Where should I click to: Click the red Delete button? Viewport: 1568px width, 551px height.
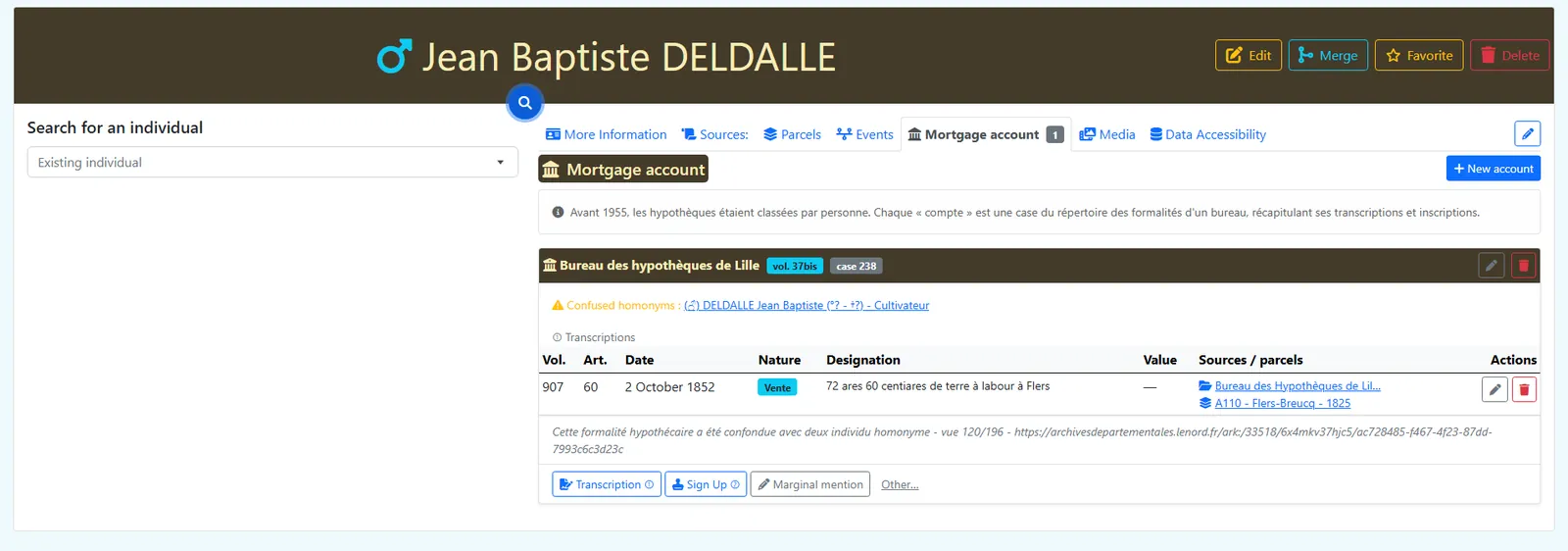coord(1509,55)
